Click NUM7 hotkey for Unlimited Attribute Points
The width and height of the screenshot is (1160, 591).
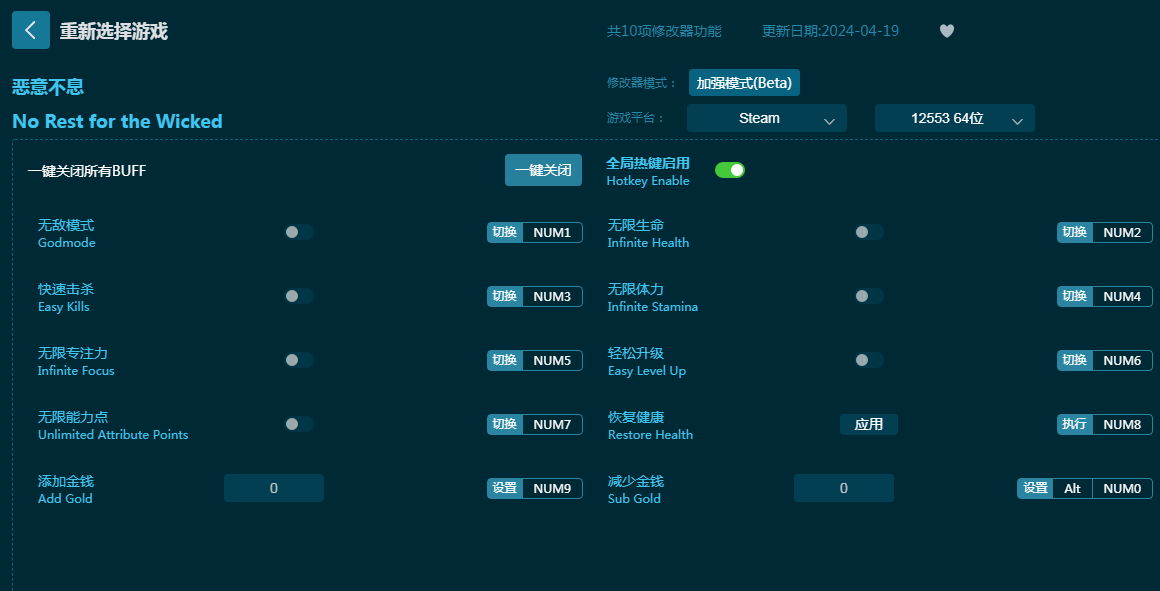click(552, 425)
